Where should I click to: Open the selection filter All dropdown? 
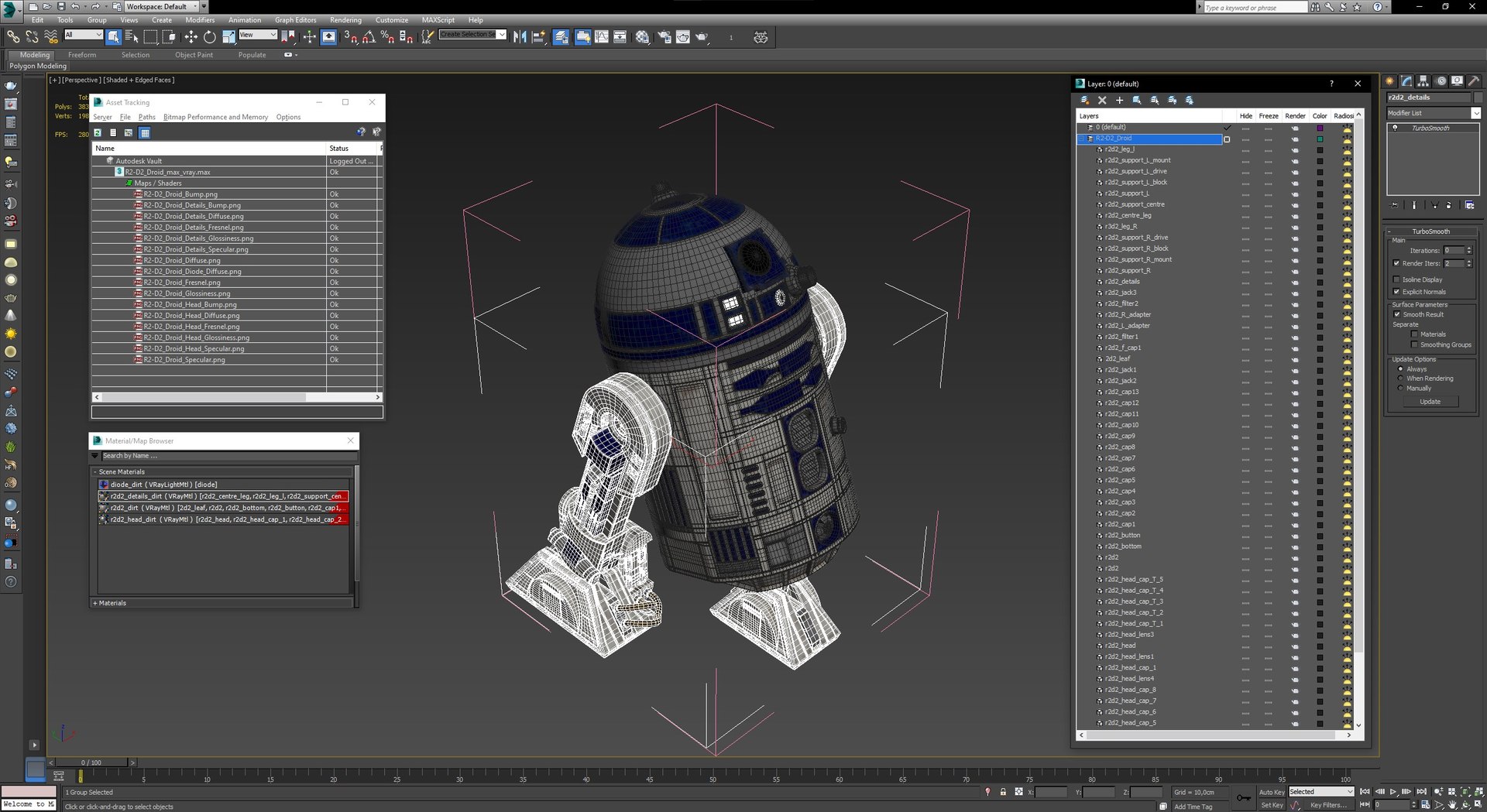coord(84,35)
